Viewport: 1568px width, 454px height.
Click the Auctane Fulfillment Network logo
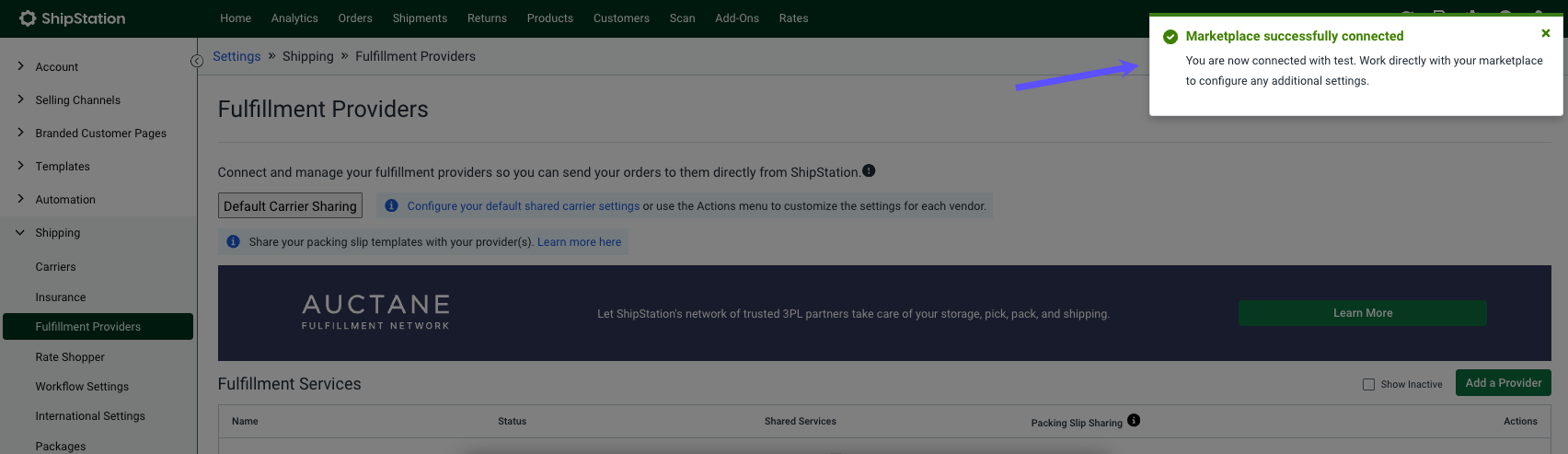coord(375,312)
